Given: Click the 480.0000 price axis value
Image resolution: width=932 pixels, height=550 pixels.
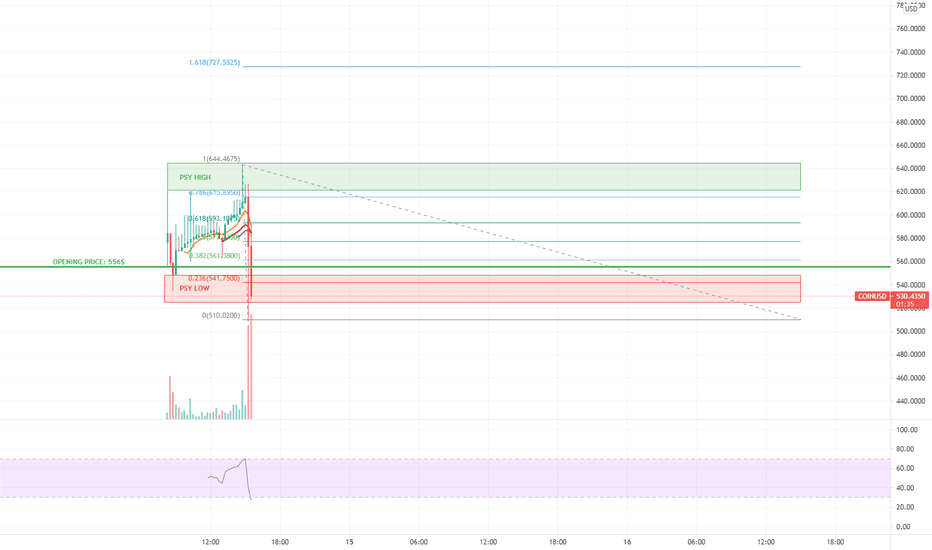Looking at the screenshot, I should (911, 354).
